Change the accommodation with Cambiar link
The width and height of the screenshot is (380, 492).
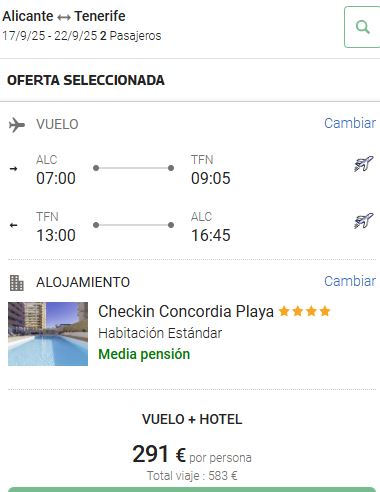[350, 281]
